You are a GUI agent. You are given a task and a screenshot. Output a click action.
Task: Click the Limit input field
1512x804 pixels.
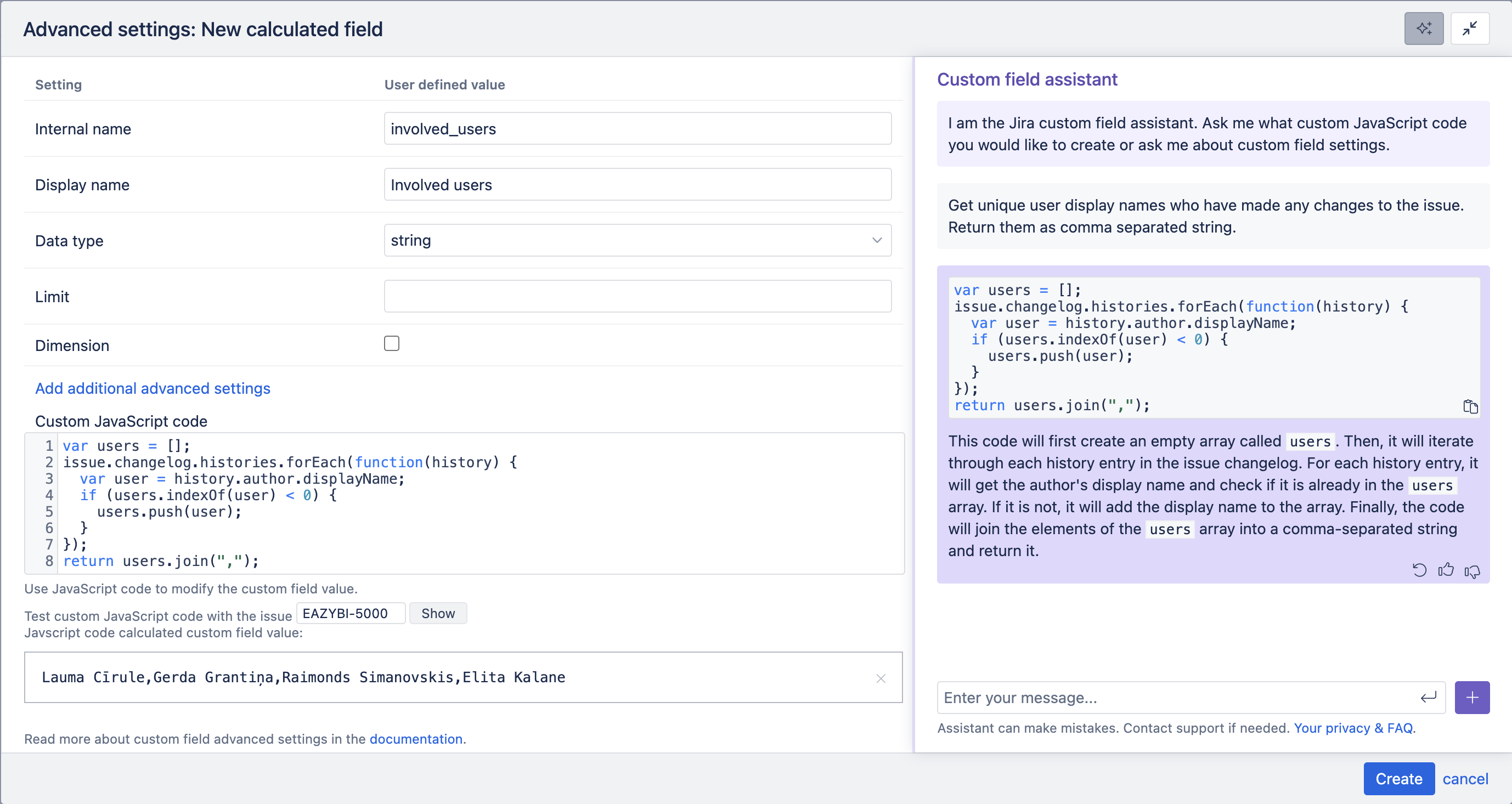[637, 296]
